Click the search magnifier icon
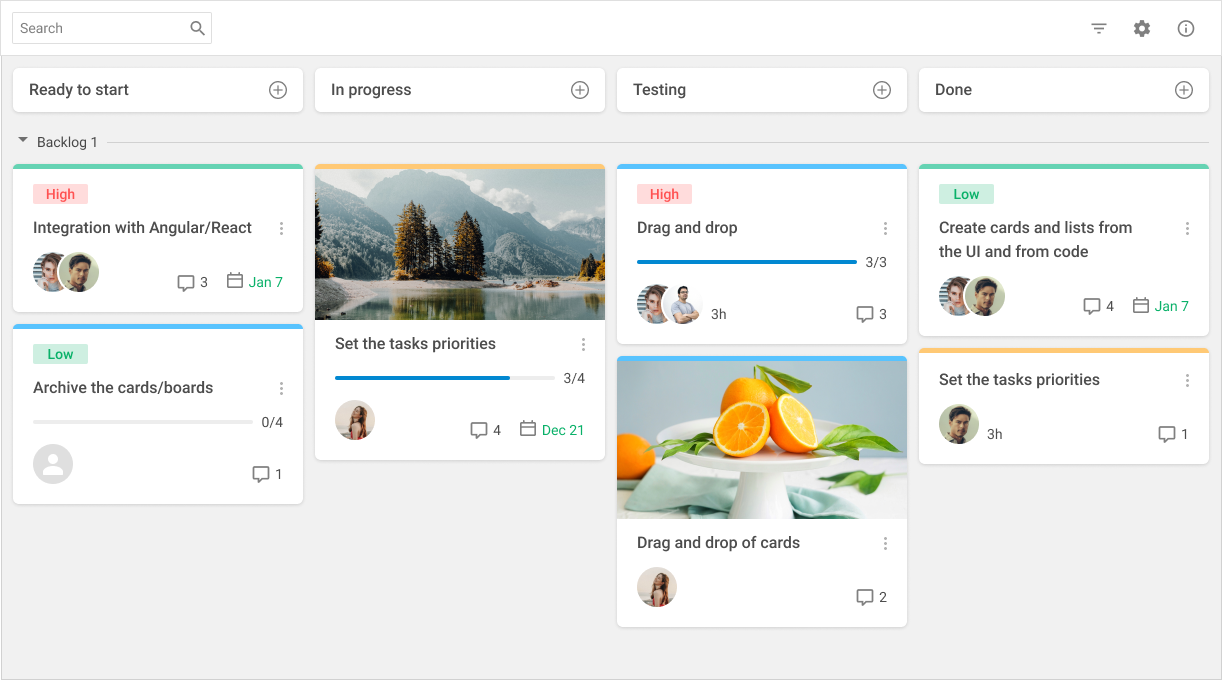This screenshot has width=1222, height=680. tap(197, 28)
